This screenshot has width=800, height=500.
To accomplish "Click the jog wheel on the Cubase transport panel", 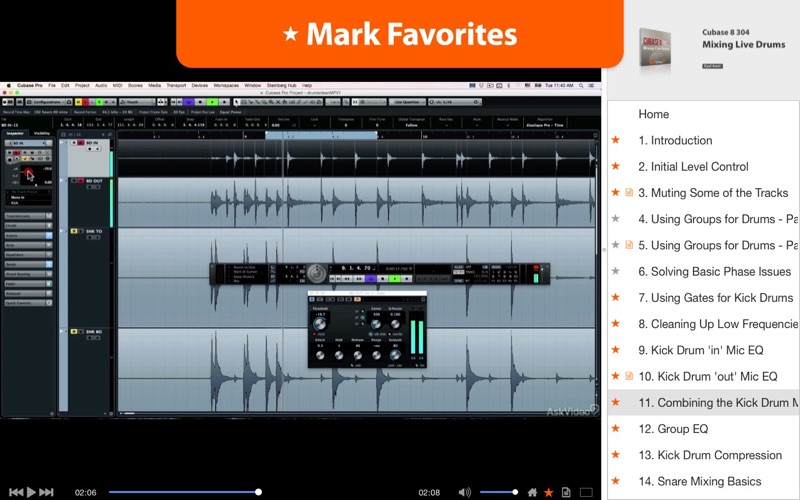I will (x=316, y=273).
